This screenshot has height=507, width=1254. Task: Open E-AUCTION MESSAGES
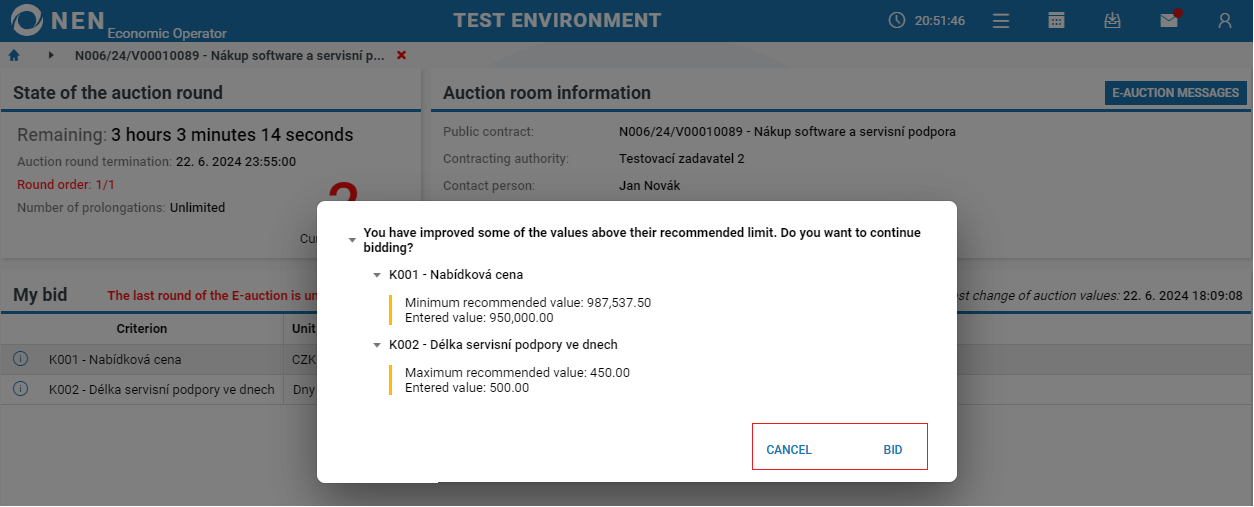click(1176, 93)
